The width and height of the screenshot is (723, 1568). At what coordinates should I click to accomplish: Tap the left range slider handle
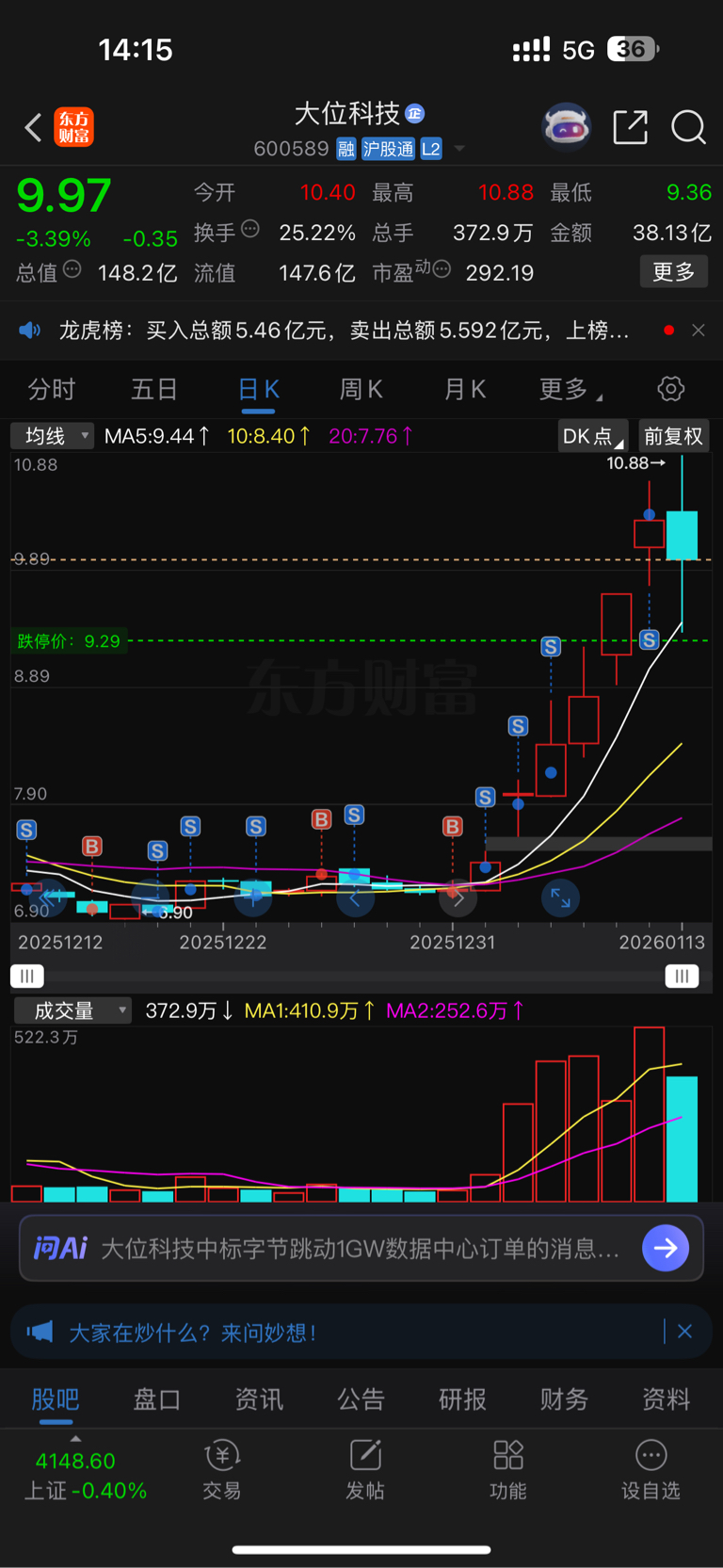click(x=27, y=976)
